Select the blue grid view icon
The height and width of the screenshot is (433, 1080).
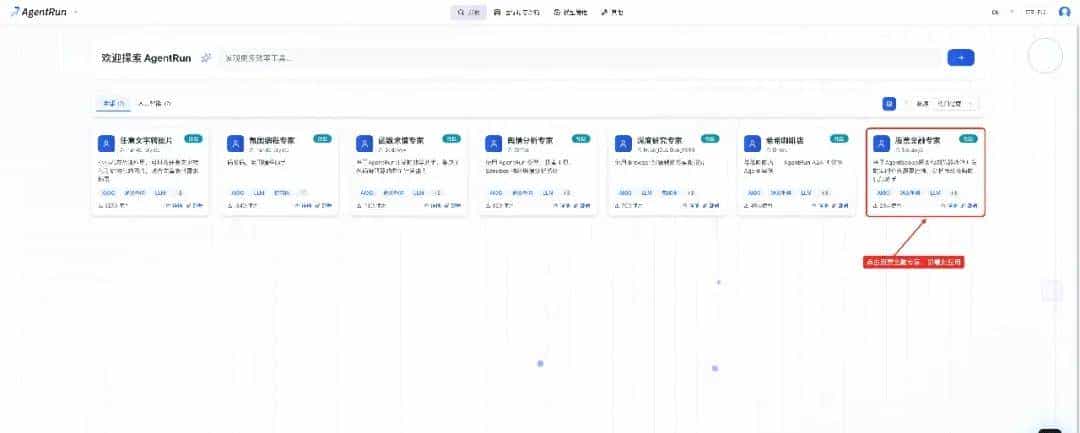(889, 103)
